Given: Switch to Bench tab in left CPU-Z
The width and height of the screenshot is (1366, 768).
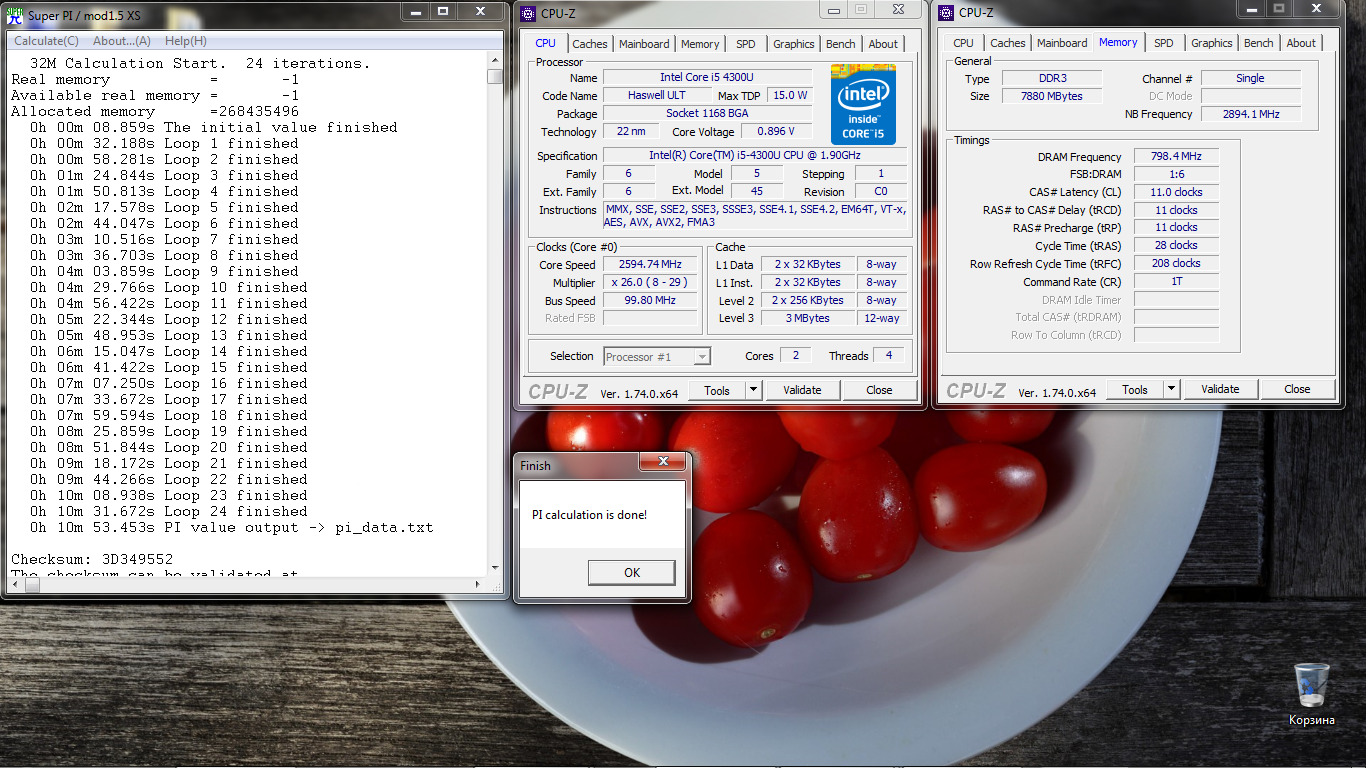Looking at the screenshot, I should (x=841, y=44).
